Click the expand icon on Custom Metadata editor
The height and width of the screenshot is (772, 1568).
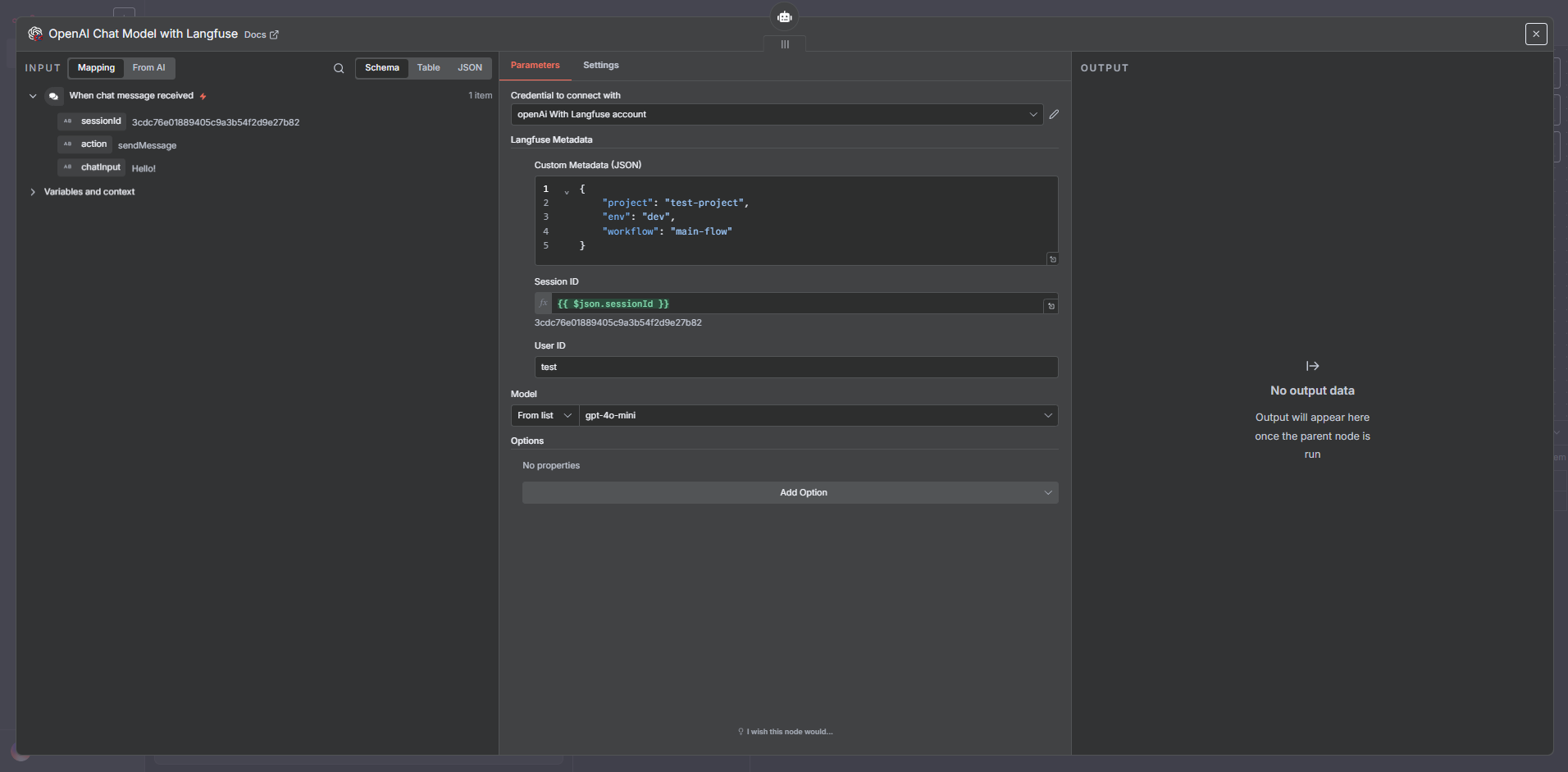1052,259
